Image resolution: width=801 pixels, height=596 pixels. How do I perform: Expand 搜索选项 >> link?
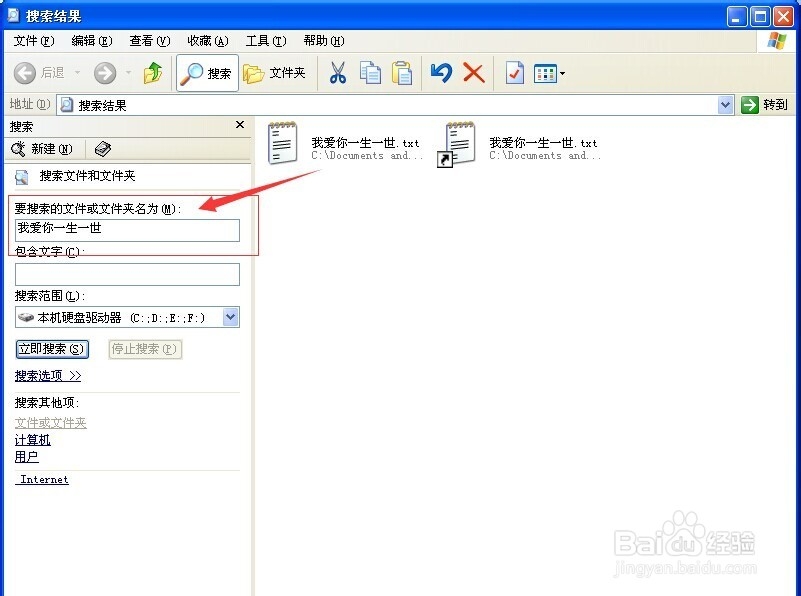click(x=48, y=376)
